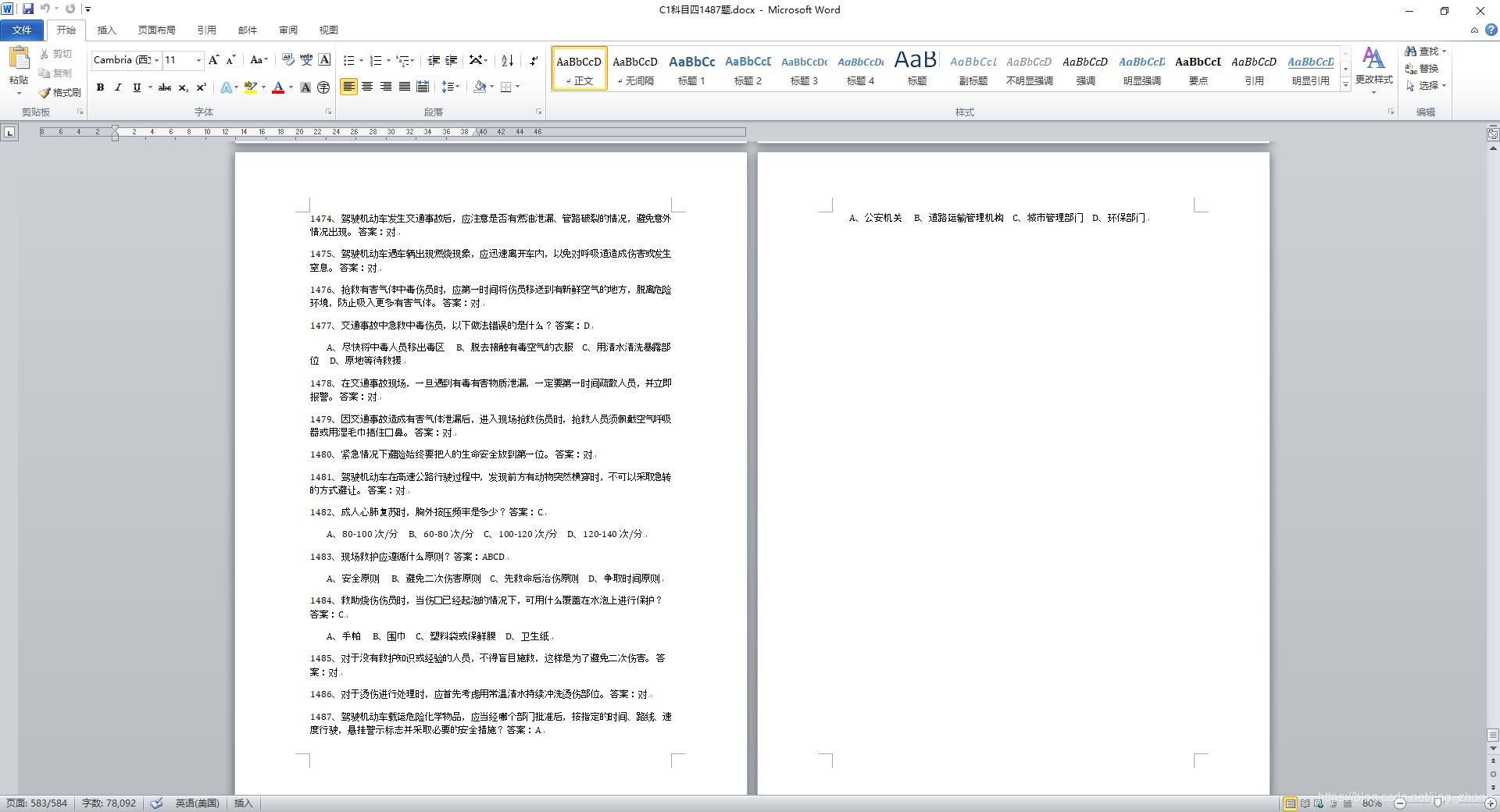This screenshot has width=1500, height=812.
Task: Click the Sort (A-Z) icon in the paragraph group
Action: tap(507, 60)
